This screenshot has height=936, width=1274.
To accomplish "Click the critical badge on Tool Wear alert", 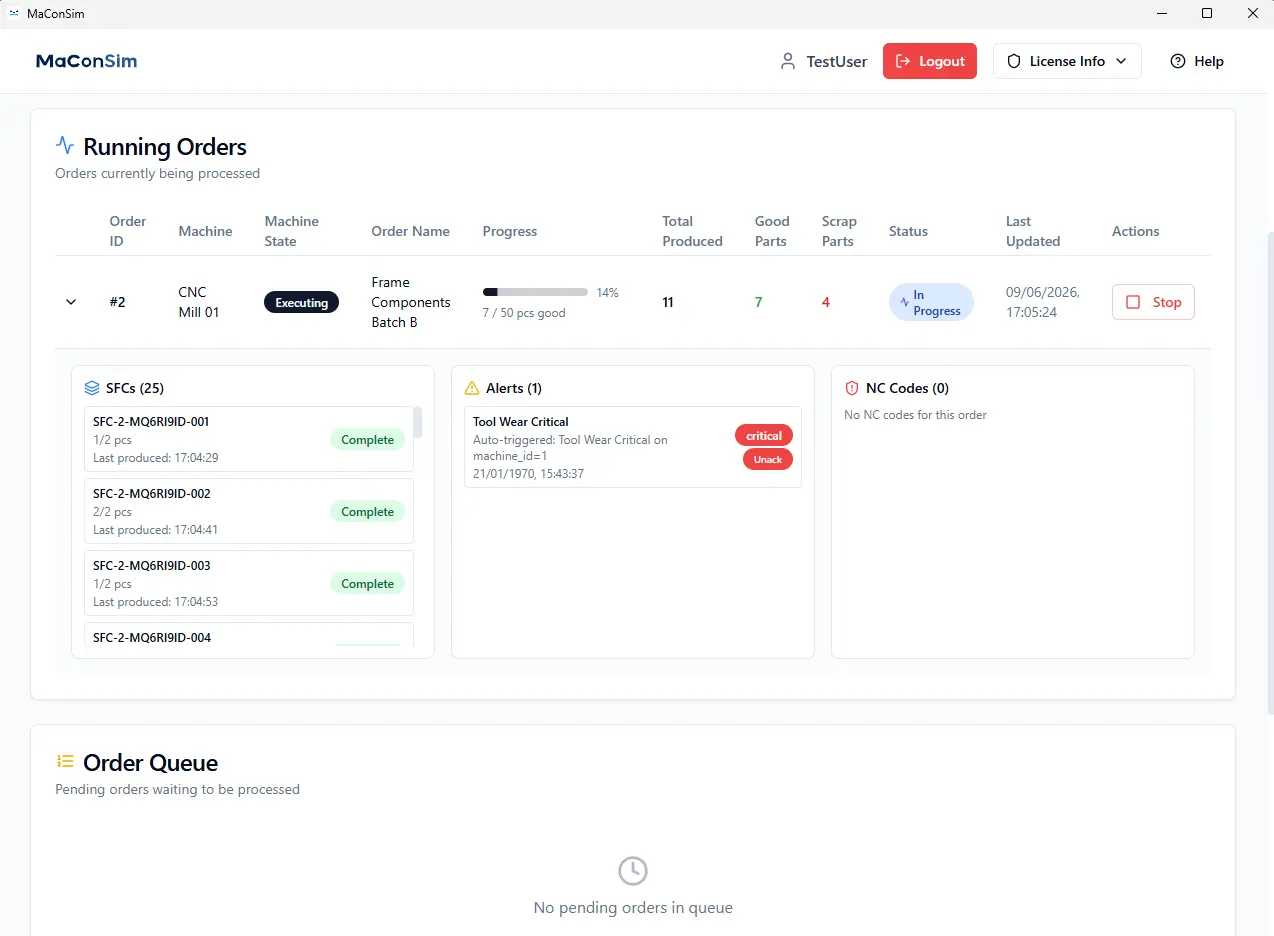I will [x=764, y=435].
